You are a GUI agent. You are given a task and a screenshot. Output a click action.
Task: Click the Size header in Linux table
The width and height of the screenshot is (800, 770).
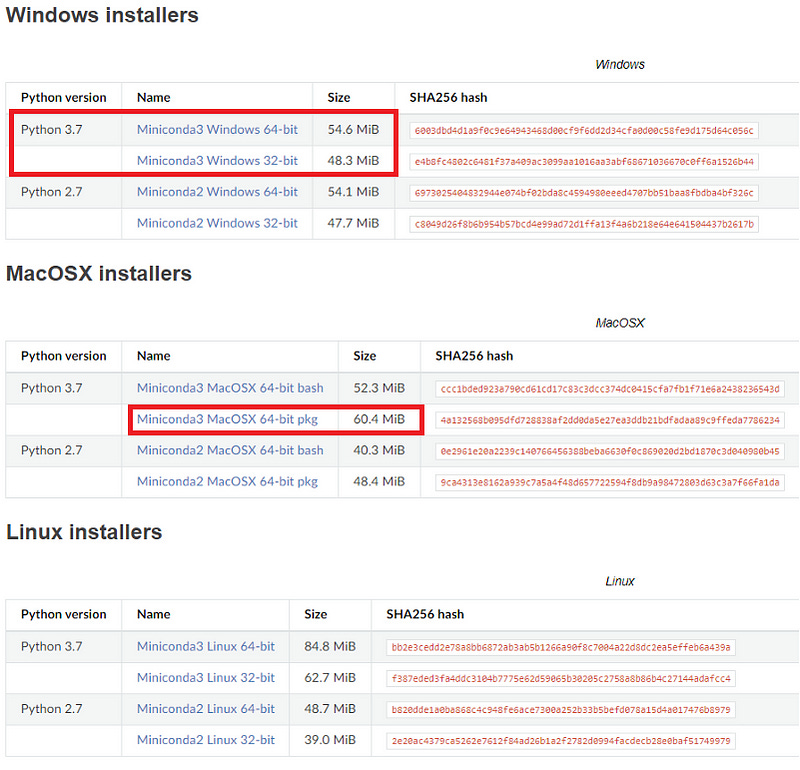[x=316, y=614]
